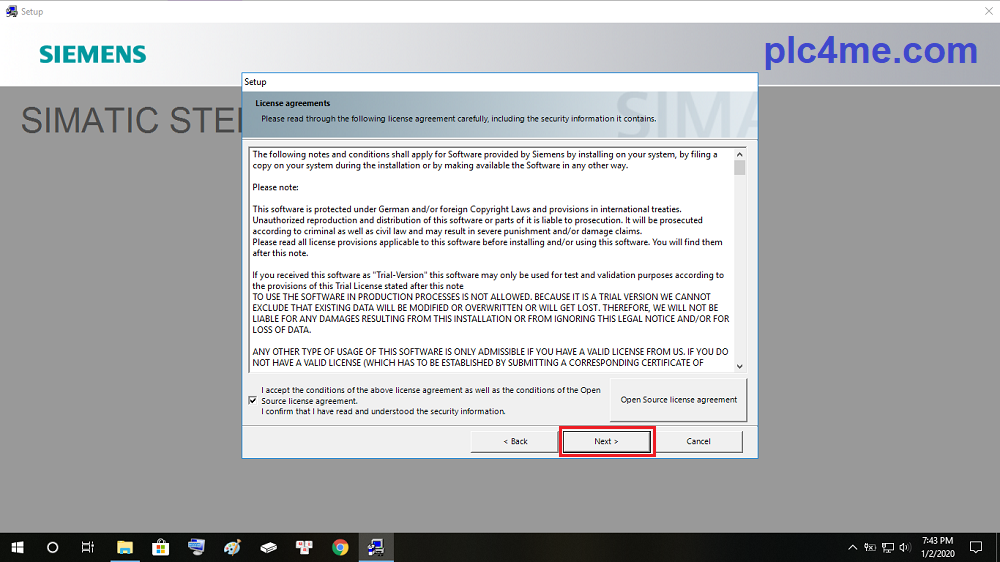
Task: Open Cortana search circle in taskbar
Action: [x=53, y=547]
